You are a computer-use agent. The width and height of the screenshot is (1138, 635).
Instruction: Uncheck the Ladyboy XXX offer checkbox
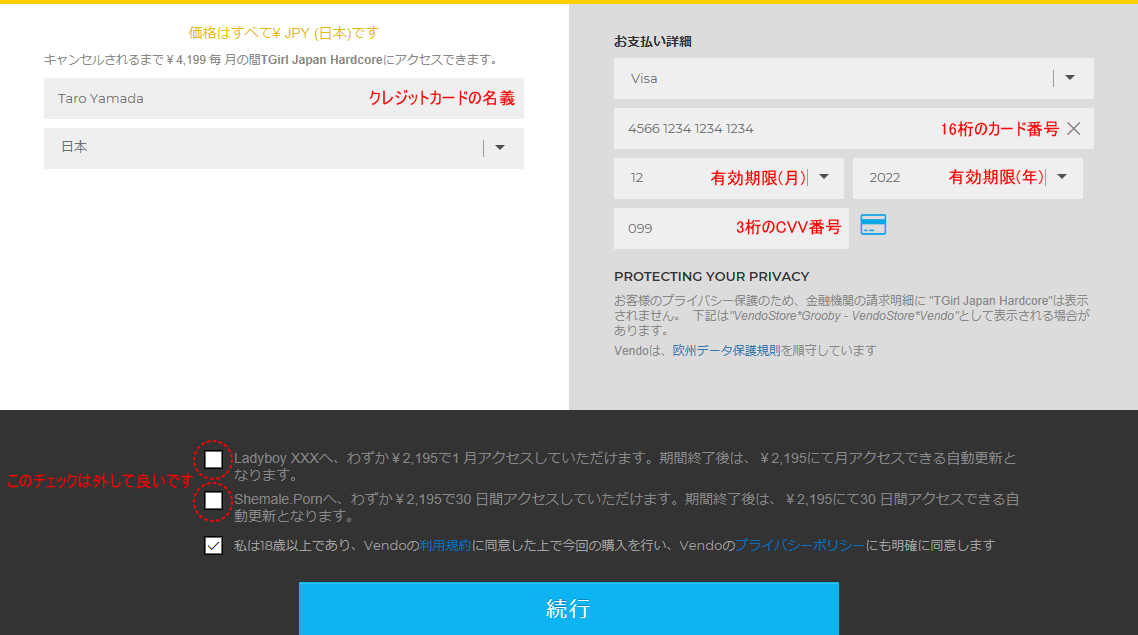213,459
